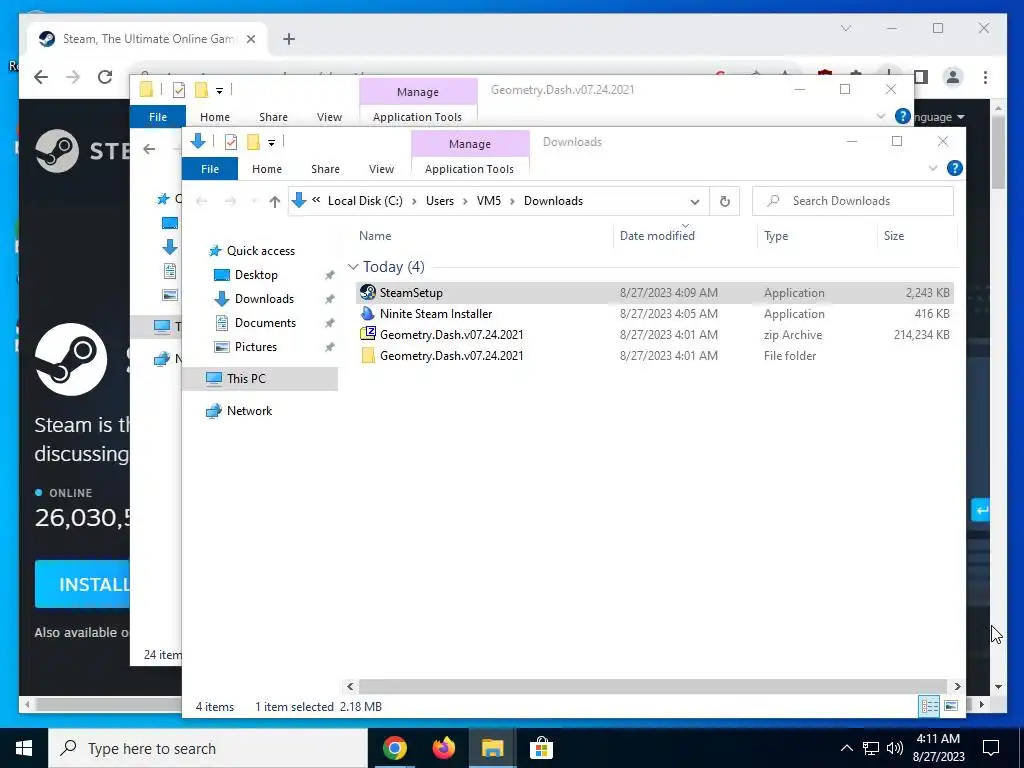Click the Downloads arrow icon in navigation pane
The width and height of the screenshot is (1024, 768).
click(x=222, y=298)
